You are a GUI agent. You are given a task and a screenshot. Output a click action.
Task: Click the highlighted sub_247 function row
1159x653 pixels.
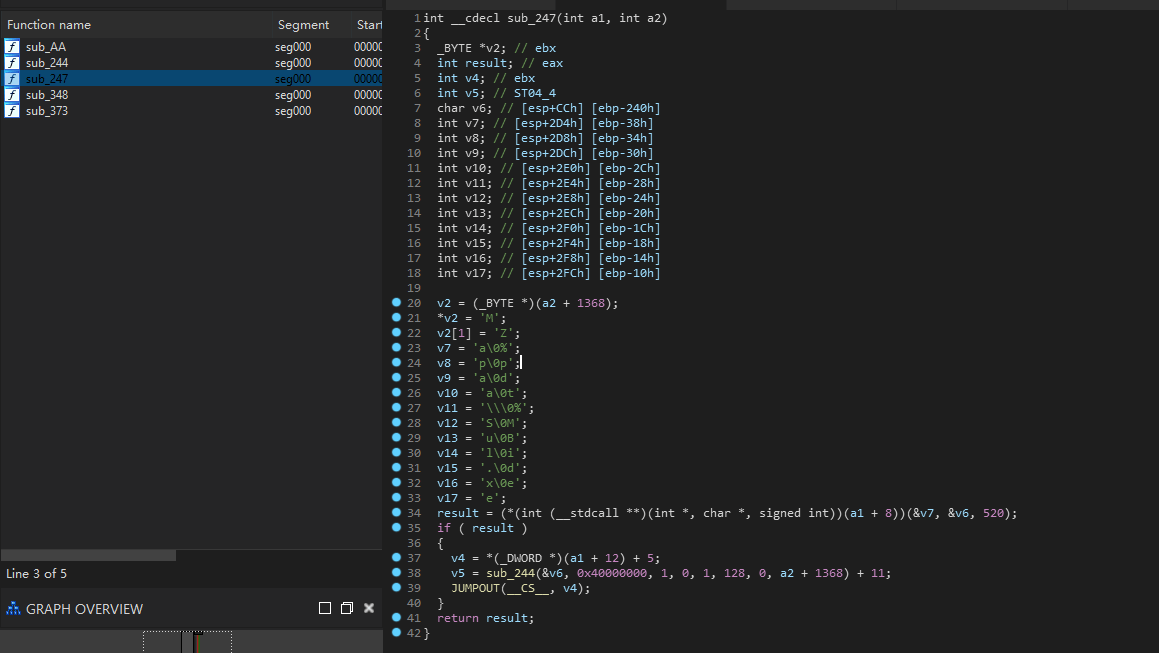coord(191,78)
